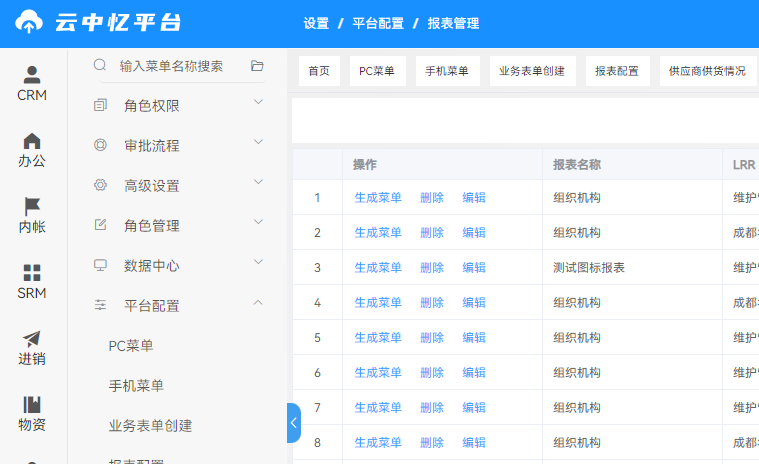Click the search magnifier icon
Screen dimensions: 759x464
[100, 65]
